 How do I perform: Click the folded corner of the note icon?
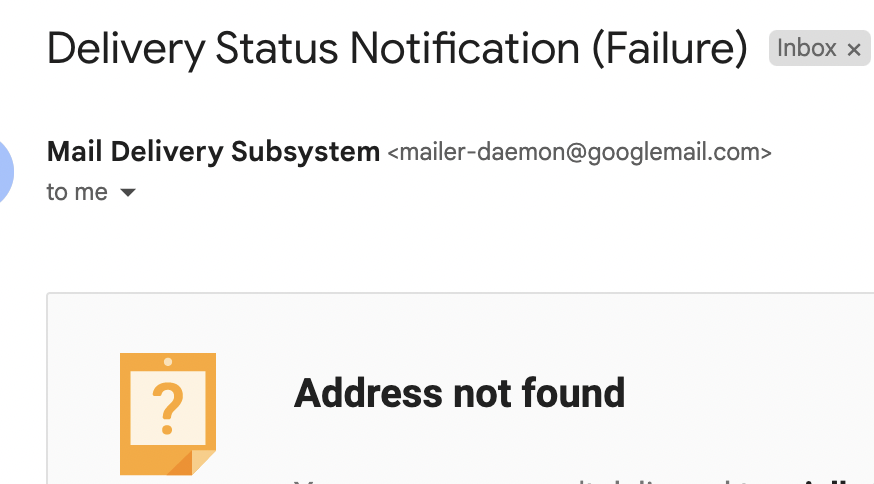[196, 461]
